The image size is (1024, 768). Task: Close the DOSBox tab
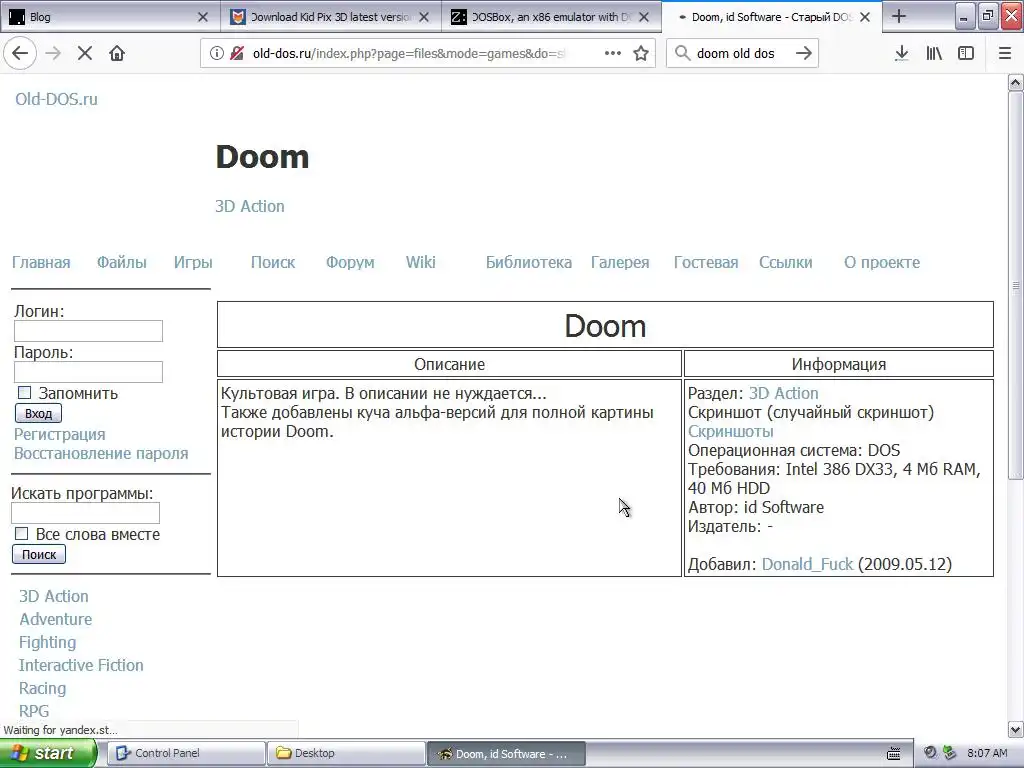tap(644, 17)
